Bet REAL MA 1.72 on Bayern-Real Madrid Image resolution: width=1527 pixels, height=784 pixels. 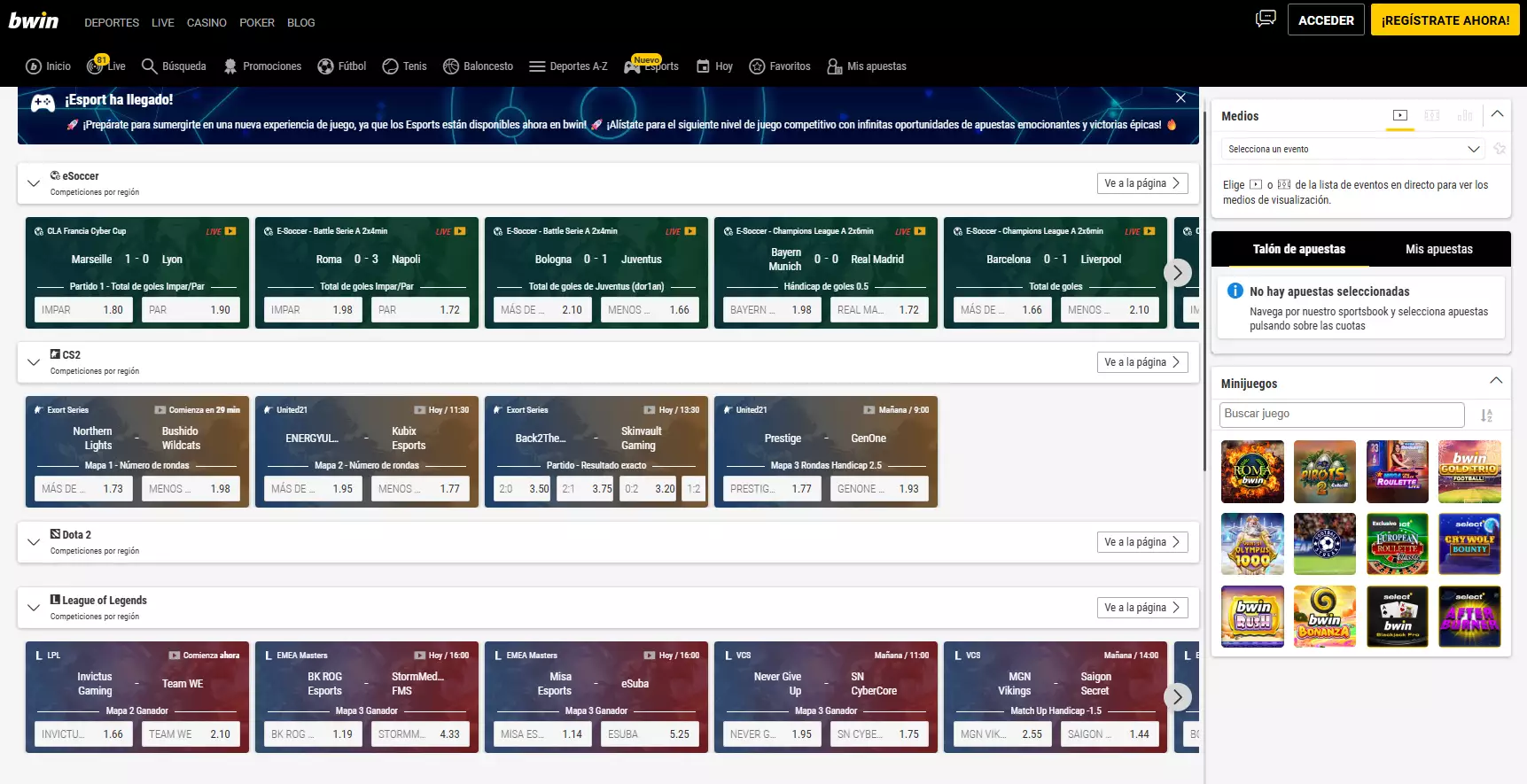point(880,310)
